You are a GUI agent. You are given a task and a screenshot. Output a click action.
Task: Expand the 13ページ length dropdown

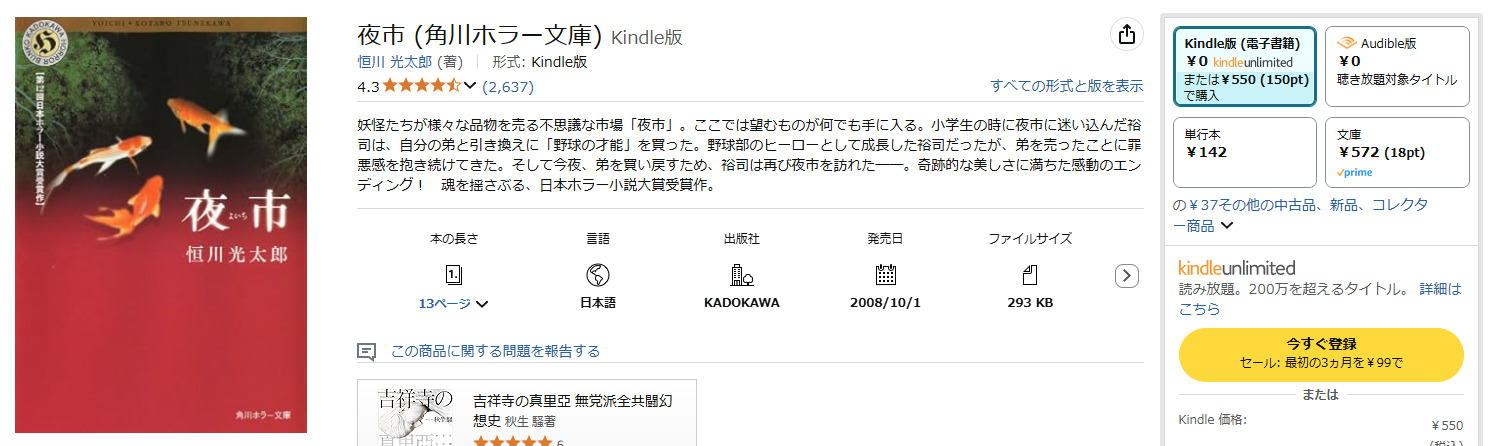482,304
